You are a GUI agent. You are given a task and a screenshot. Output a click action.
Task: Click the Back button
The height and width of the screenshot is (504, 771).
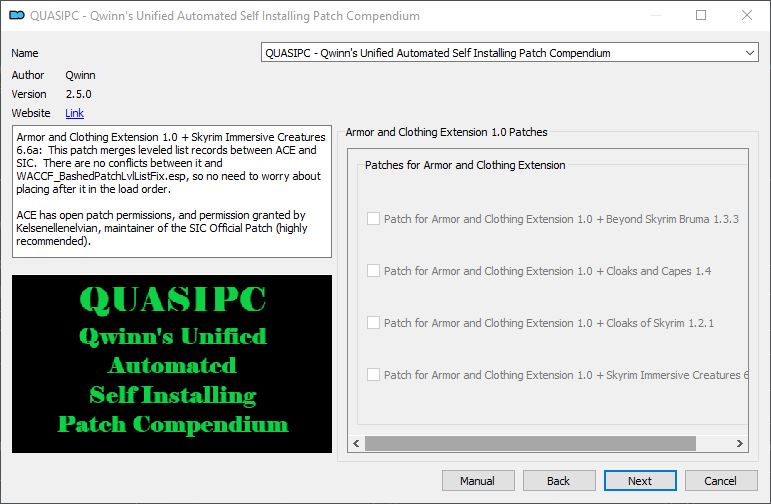559,480
